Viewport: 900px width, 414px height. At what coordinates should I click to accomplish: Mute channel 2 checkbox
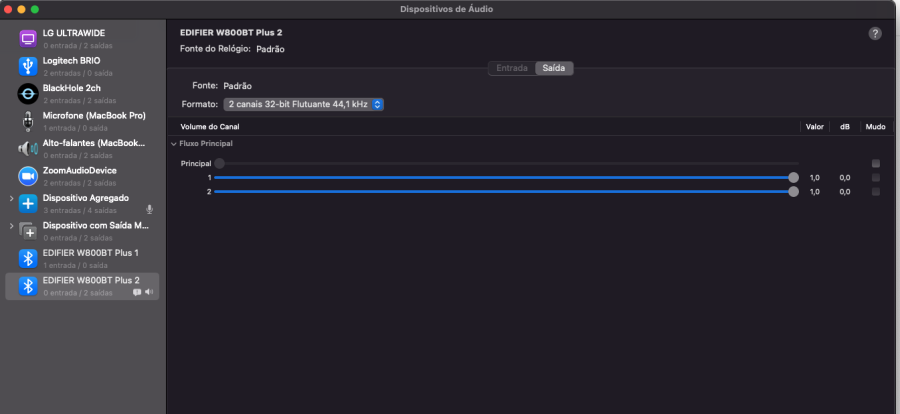pos(875,192)
